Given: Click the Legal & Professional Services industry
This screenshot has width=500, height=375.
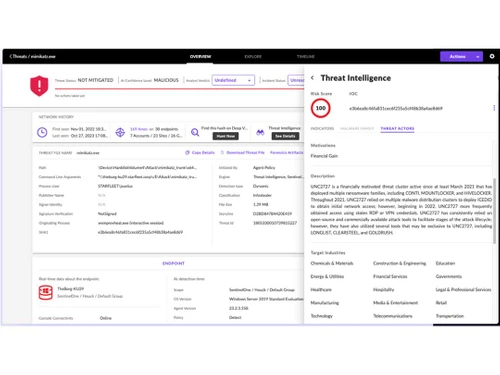Looking at the screenshot, I should pyautogui.click(x=463, y=290).
